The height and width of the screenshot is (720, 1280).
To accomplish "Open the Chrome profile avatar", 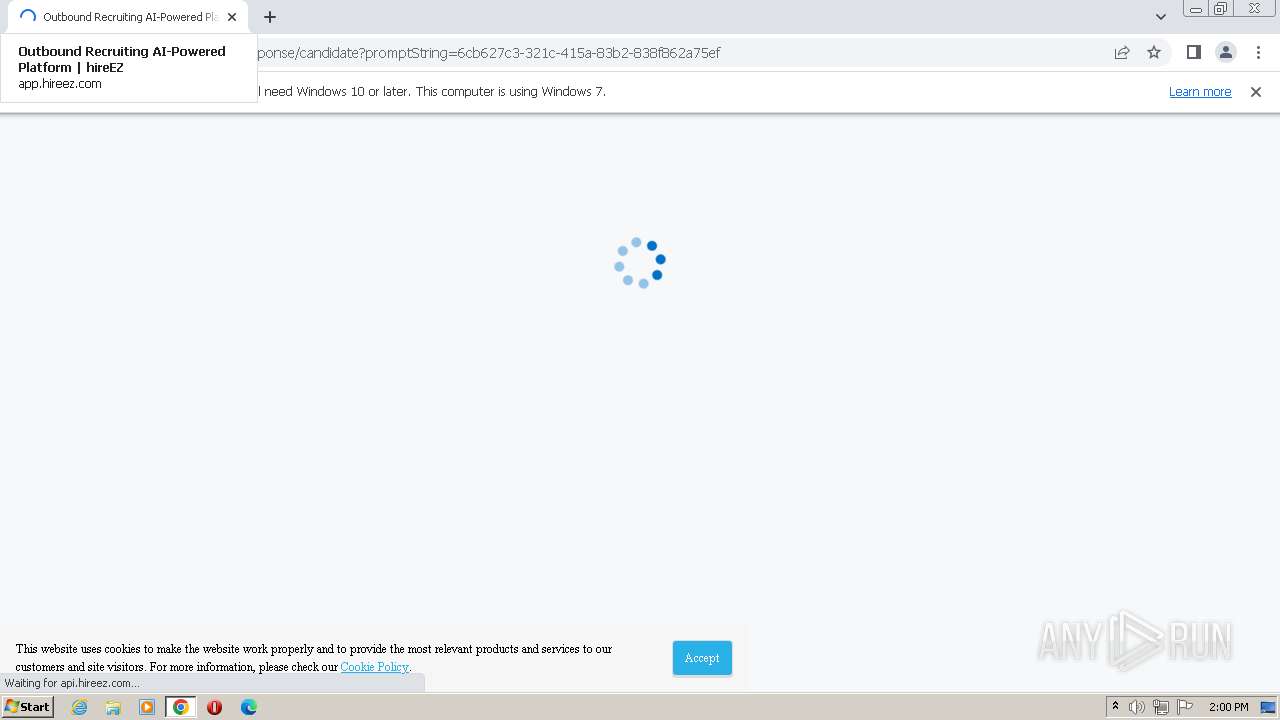I will pos(1226,53).
